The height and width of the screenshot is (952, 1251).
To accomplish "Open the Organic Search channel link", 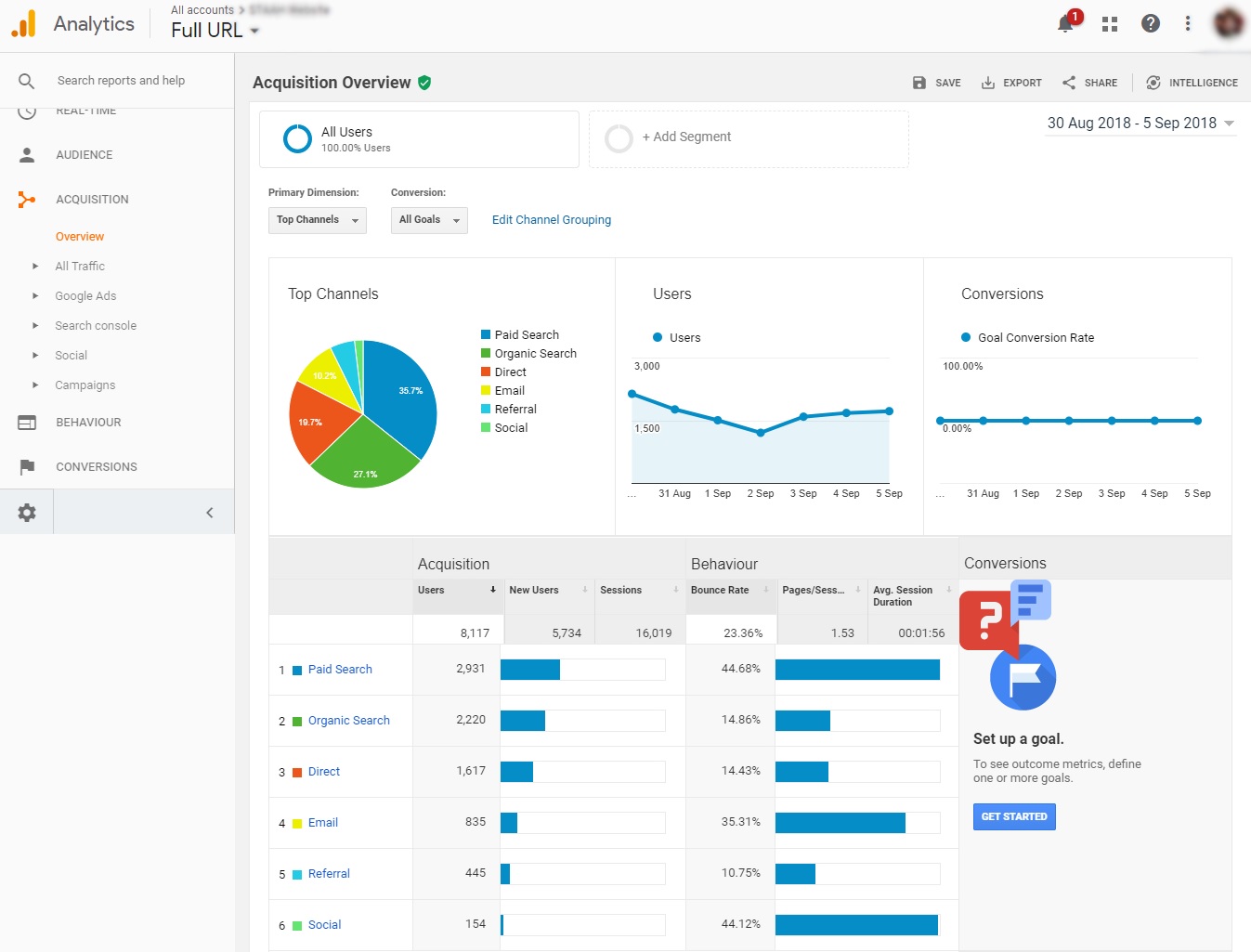I will (349, 721).
